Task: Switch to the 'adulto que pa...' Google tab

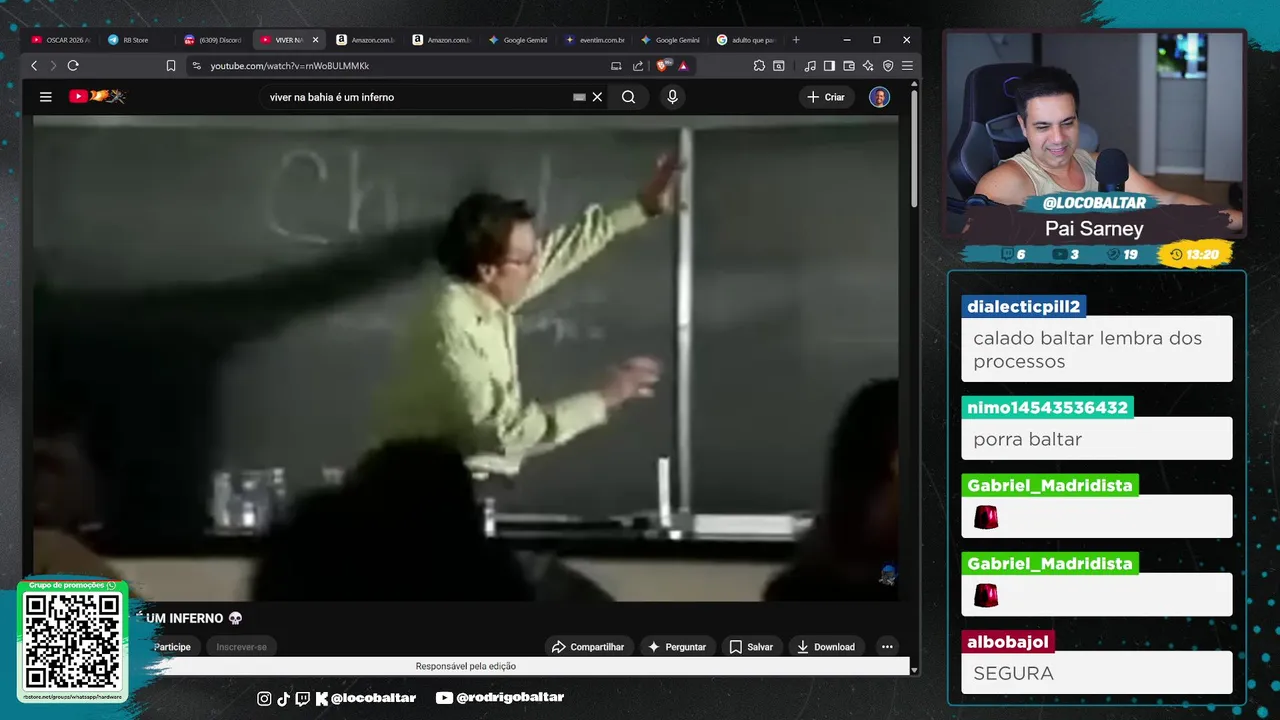Action: 746,40
